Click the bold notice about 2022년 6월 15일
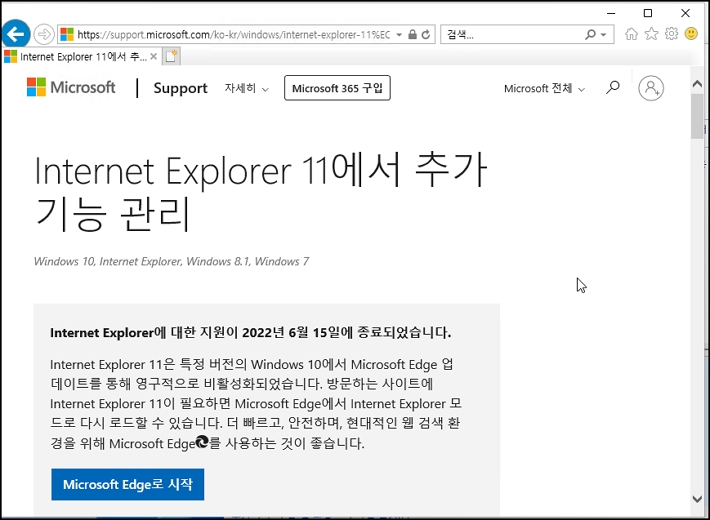The image size is (710, 520). point(250,333)
